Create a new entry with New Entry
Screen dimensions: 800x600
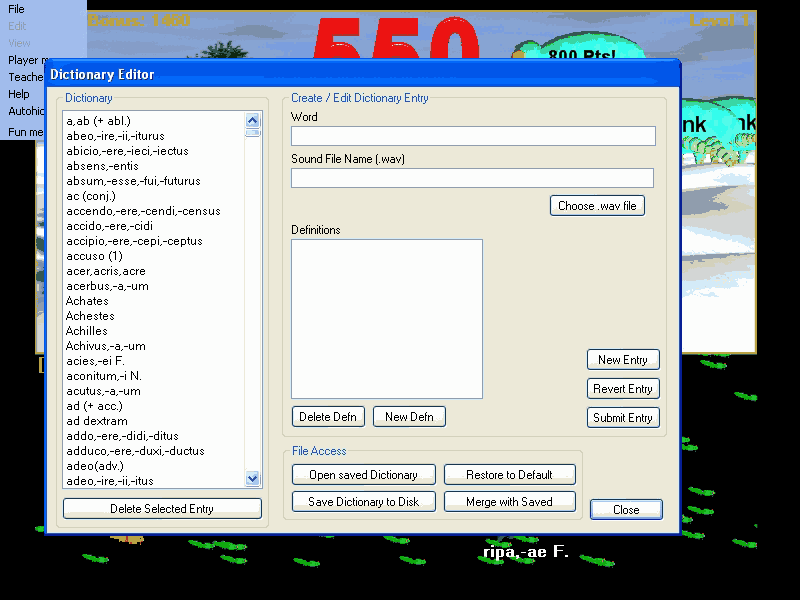click(622, 359)
